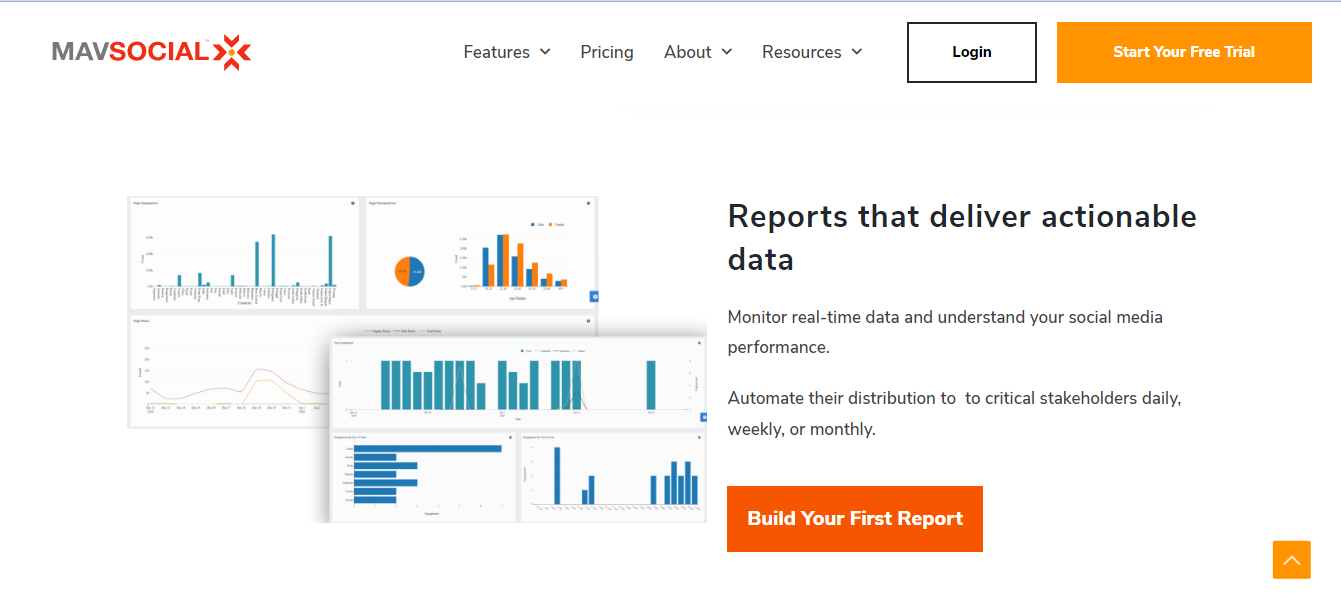
Task: Click the orange scroll-to-top arrow
Action: tap(1291, 560)
